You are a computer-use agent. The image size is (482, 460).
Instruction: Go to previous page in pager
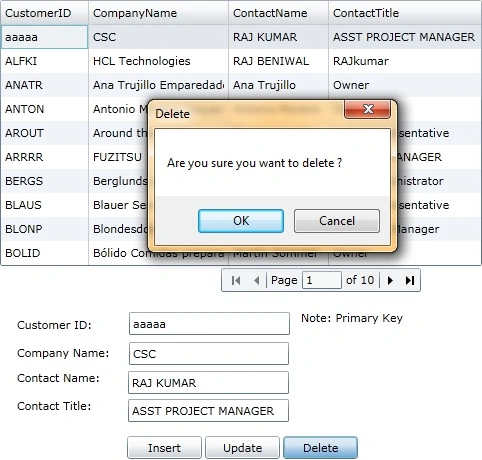256,280
